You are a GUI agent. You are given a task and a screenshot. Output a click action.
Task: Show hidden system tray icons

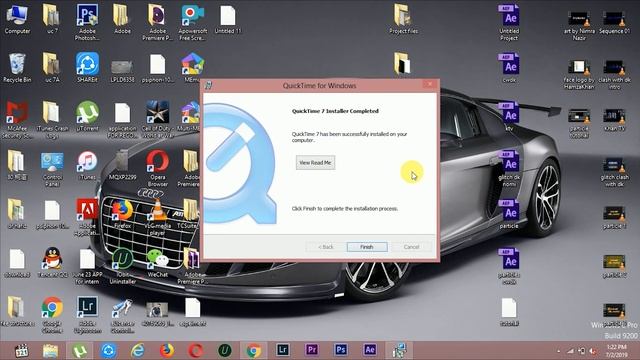tap(559, 351)
